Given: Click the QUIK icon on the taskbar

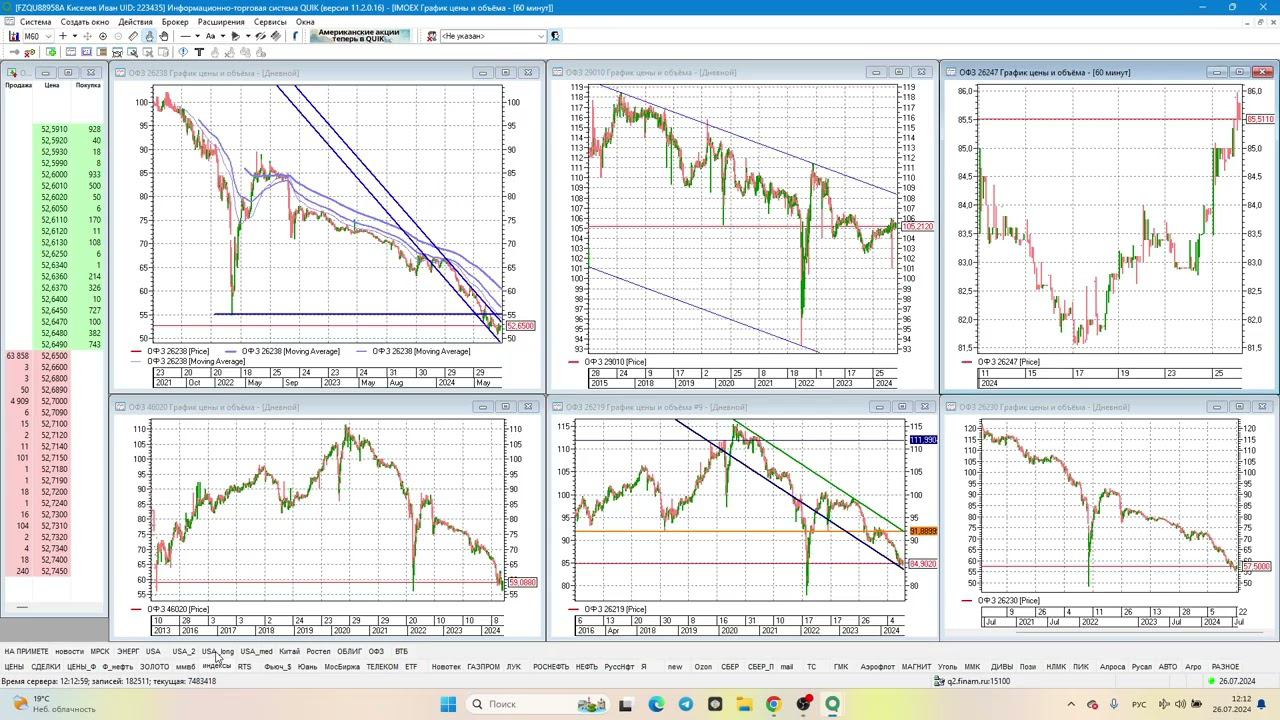Looking at the screenshot, I should tap(832, 704).
